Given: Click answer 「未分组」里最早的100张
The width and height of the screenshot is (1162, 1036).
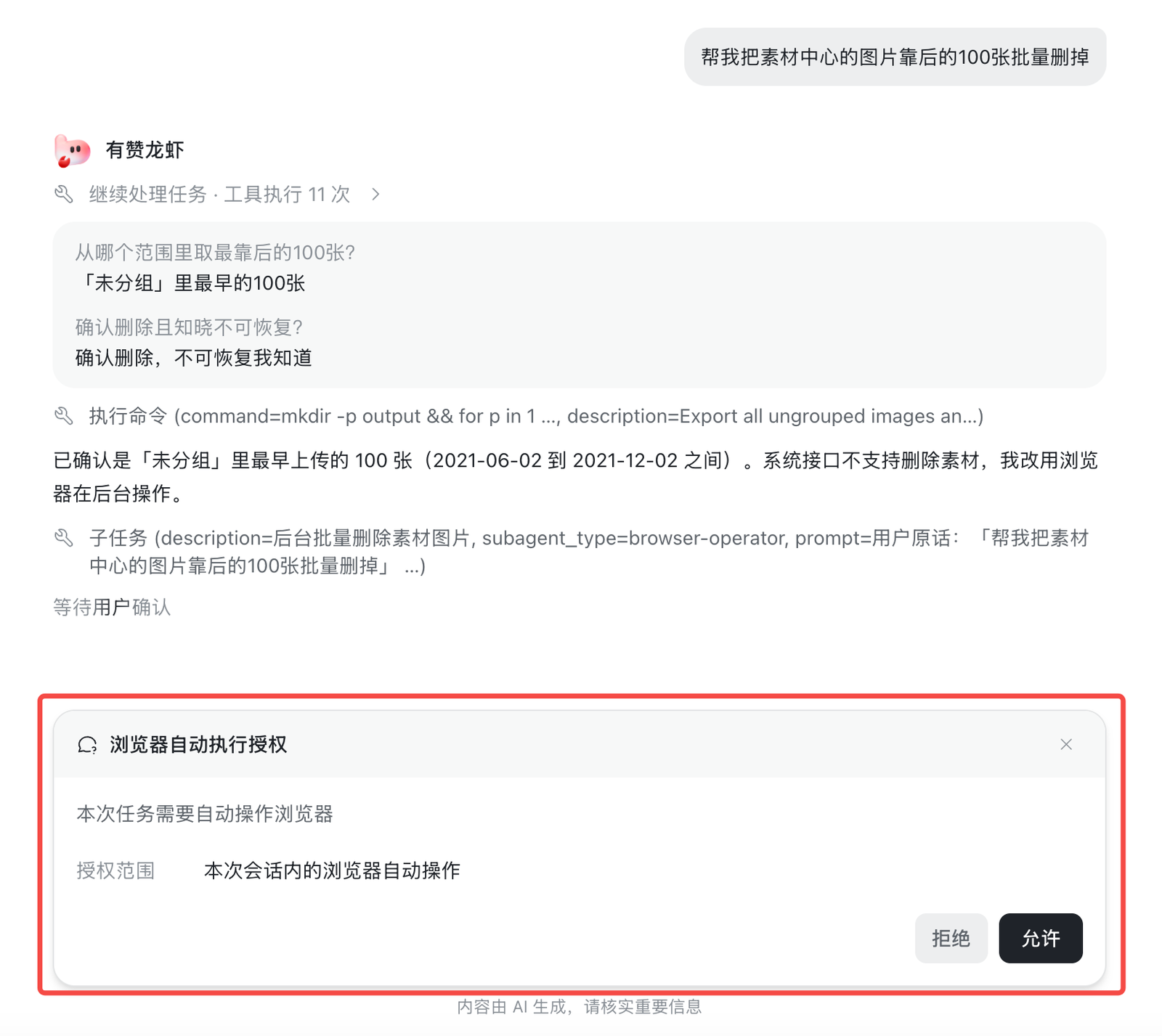Looking at the screenshot, I should 190,283.
